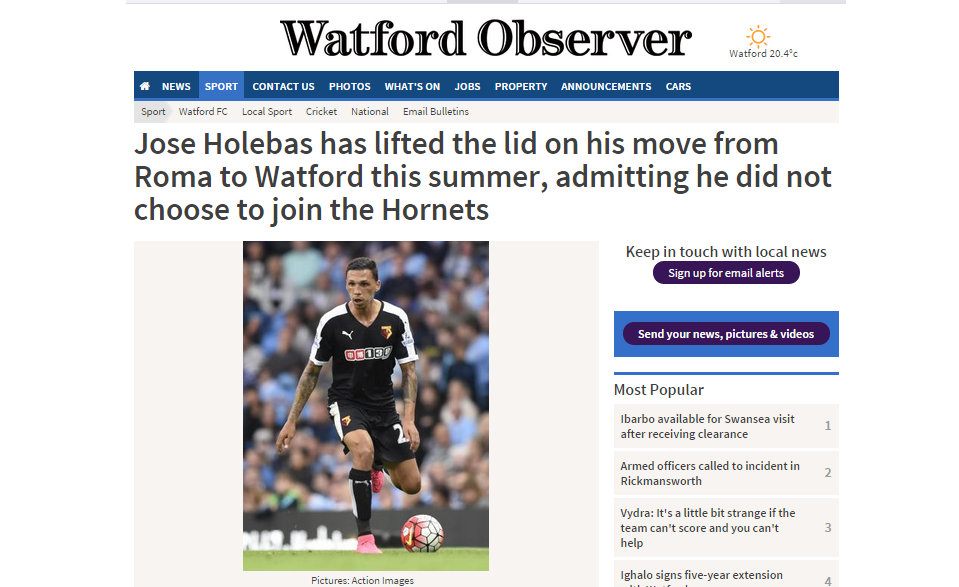Open WHAT'S ON section

pyautogui.click(x=412, y=86)
